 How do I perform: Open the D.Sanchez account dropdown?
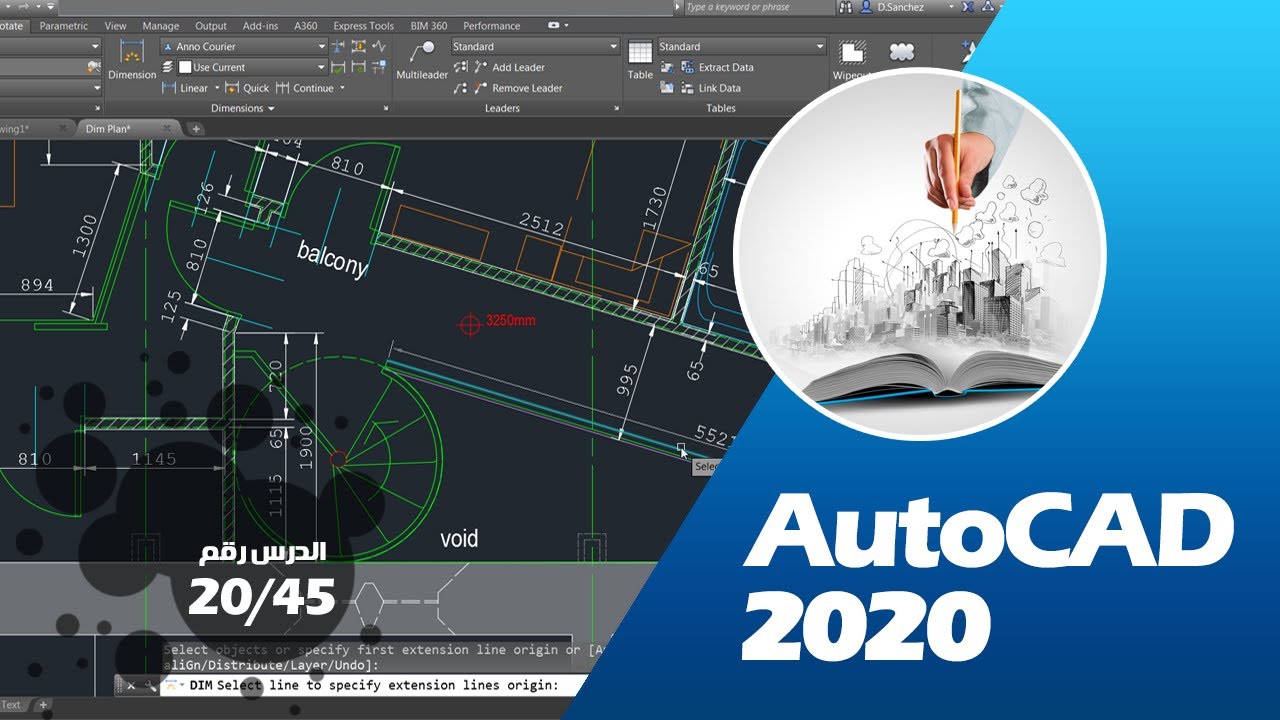(952, 7)
